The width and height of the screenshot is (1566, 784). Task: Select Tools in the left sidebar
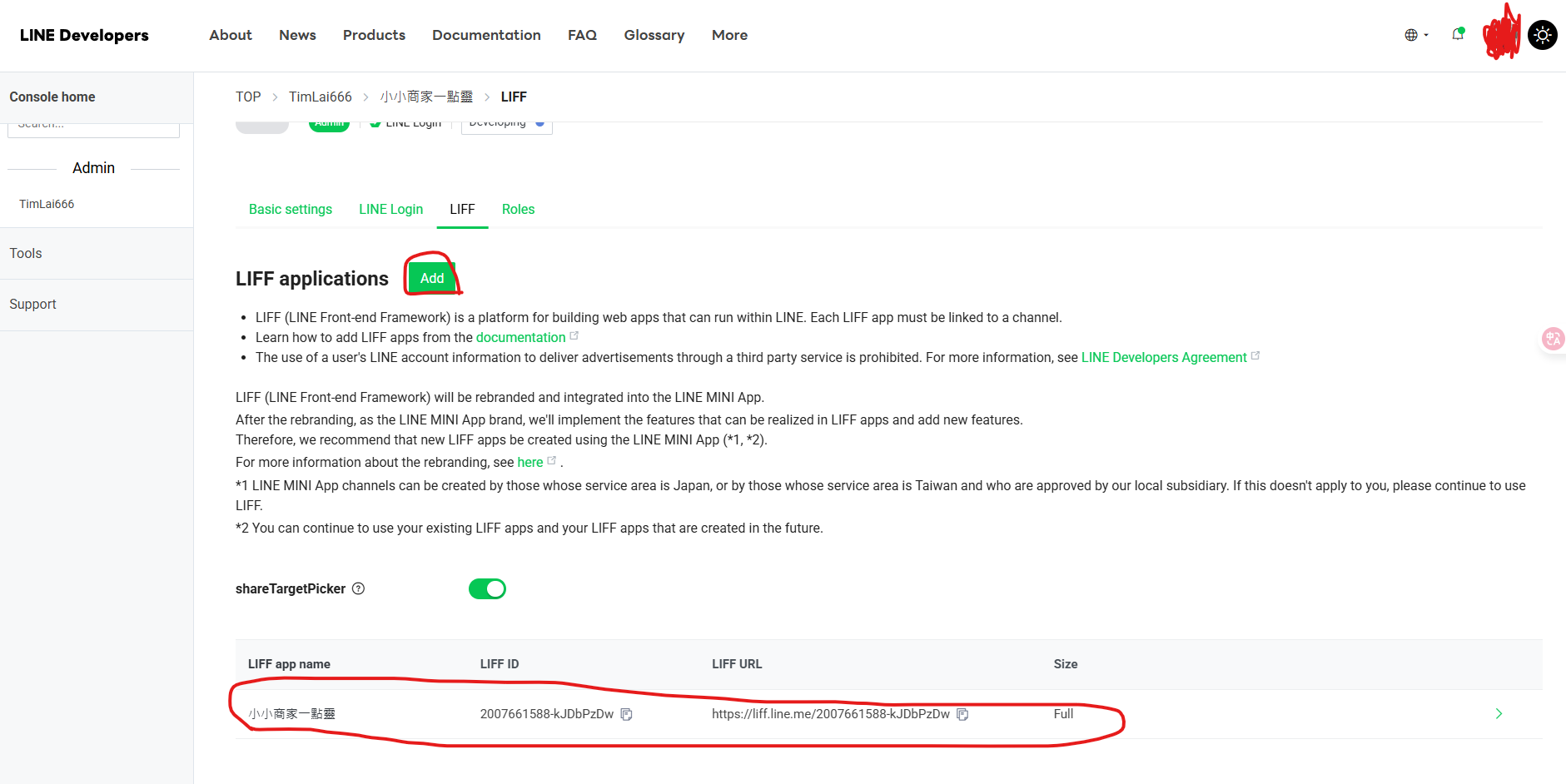click(x=26, y=254)
